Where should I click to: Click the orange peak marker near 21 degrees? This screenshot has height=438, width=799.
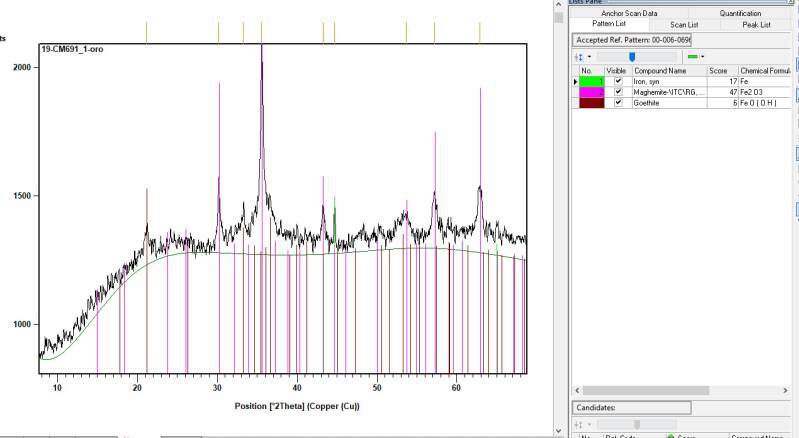click(146, 32)
